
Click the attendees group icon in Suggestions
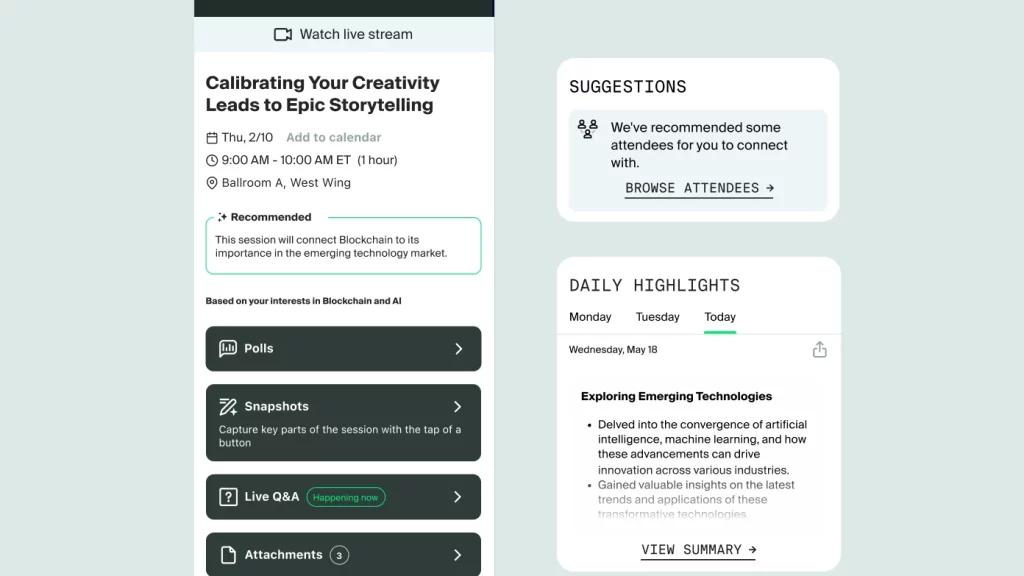[x=587, y=129]
